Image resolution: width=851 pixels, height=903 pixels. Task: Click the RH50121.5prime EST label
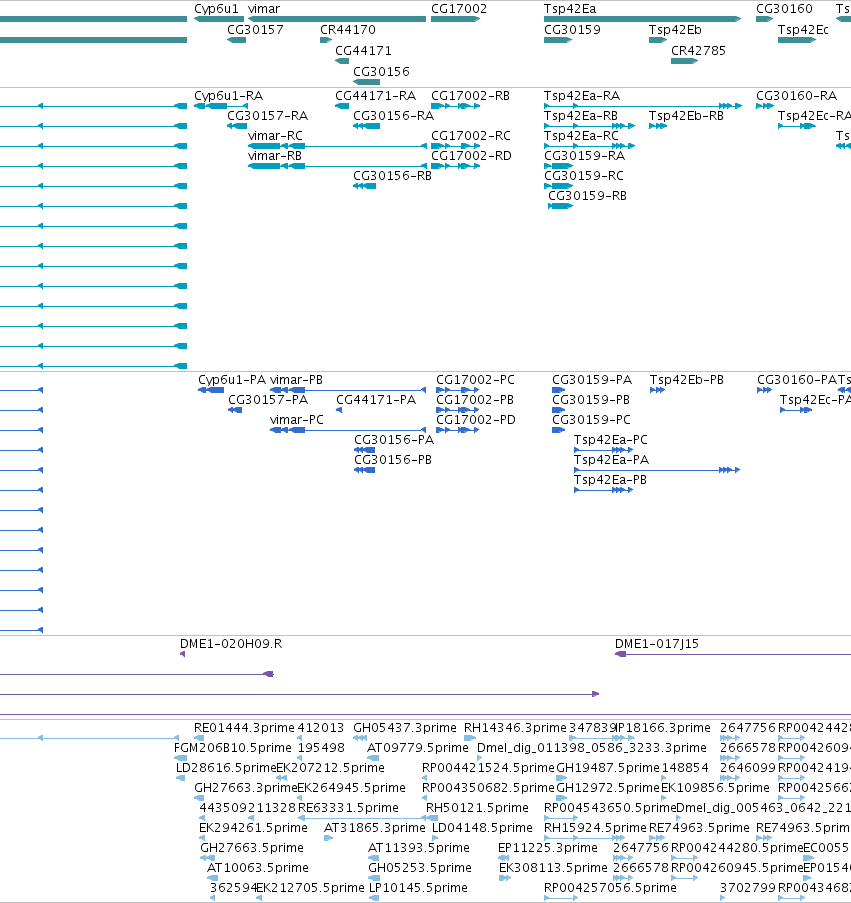coord(477,809)
